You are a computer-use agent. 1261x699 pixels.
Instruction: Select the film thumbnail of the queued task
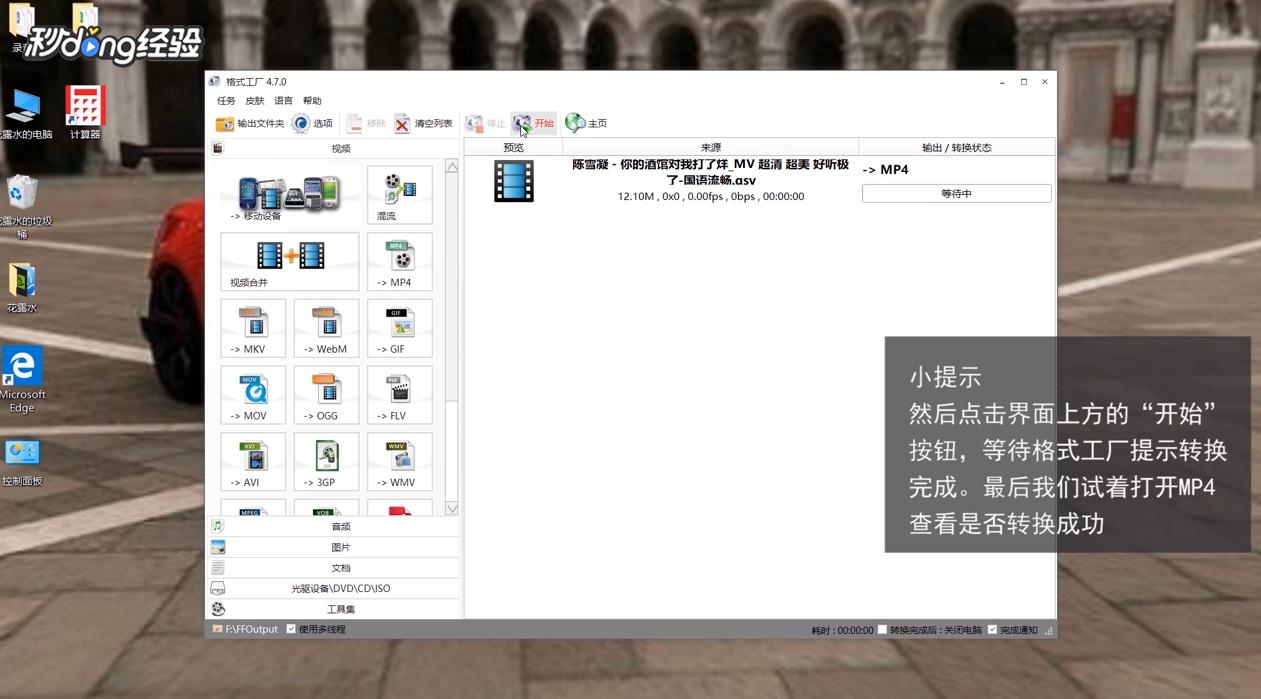coord(514,181)
